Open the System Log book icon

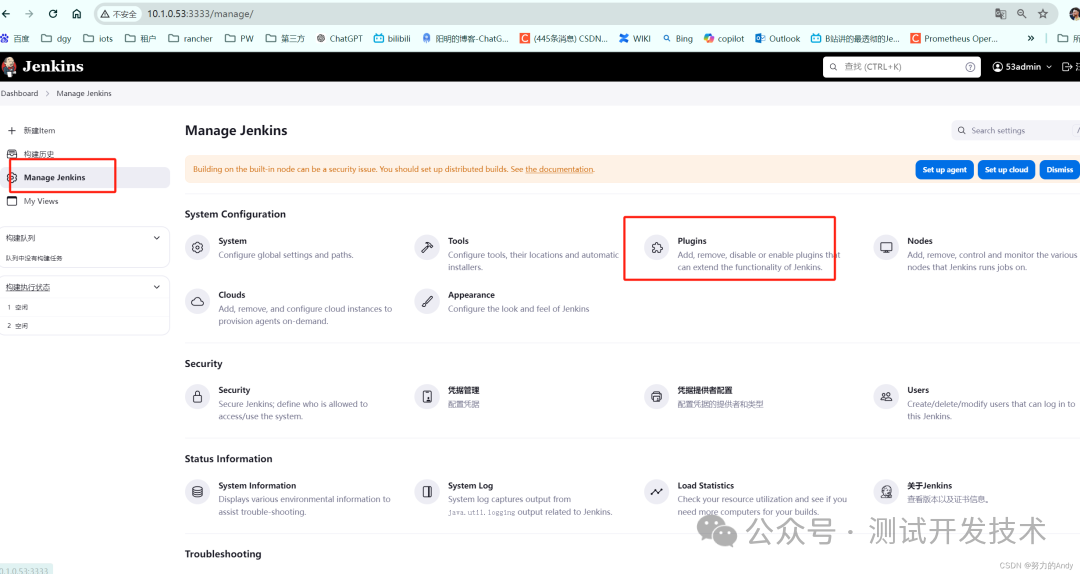[427, 492]
